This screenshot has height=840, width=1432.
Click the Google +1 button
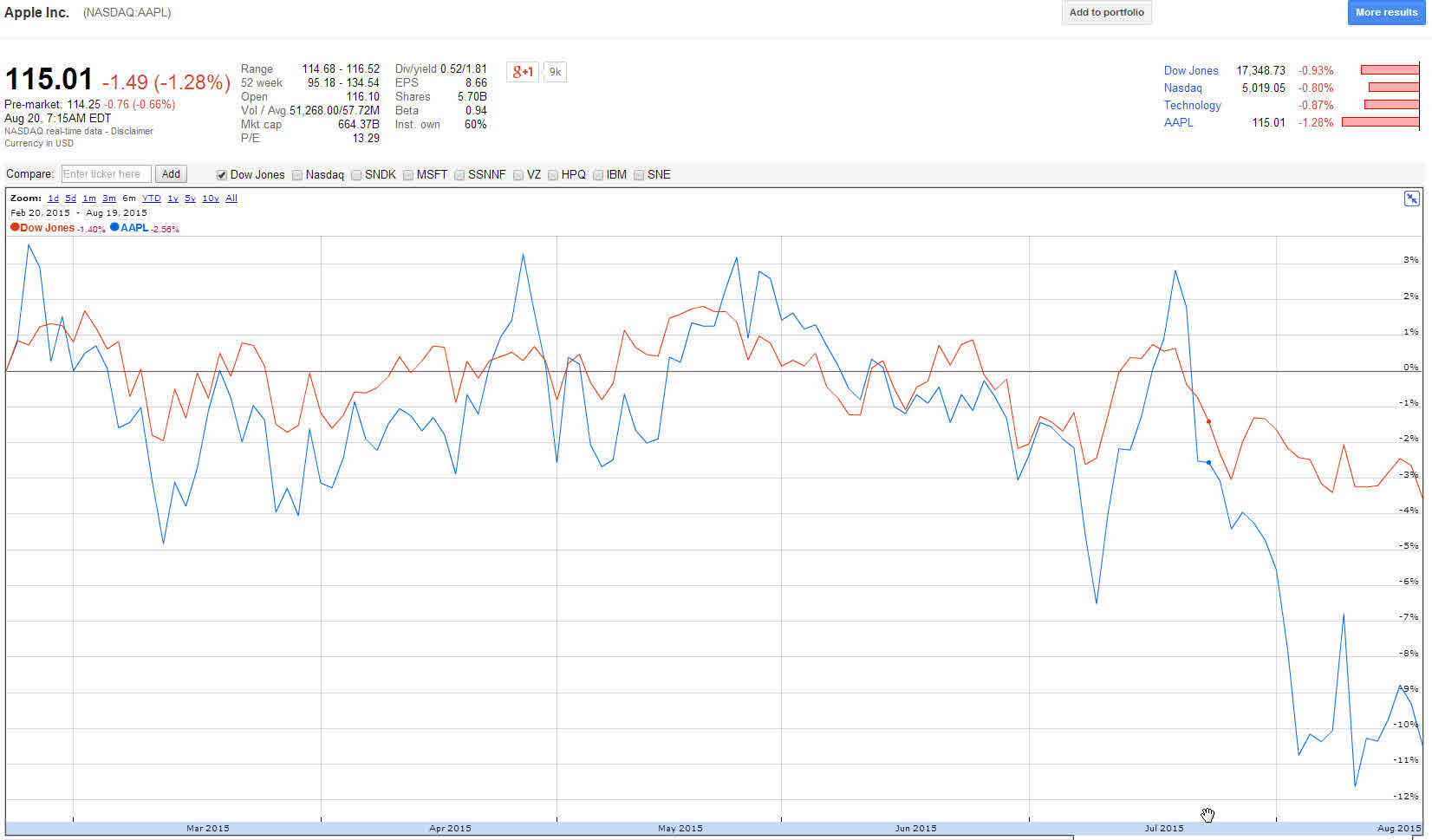(523, 72)
